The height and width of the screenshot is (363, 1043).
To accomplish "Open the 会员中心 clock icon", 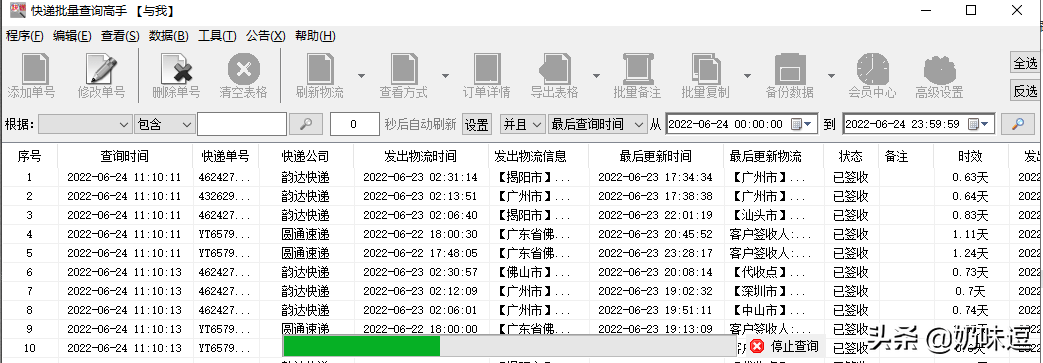I will click(x=872, y=69).
